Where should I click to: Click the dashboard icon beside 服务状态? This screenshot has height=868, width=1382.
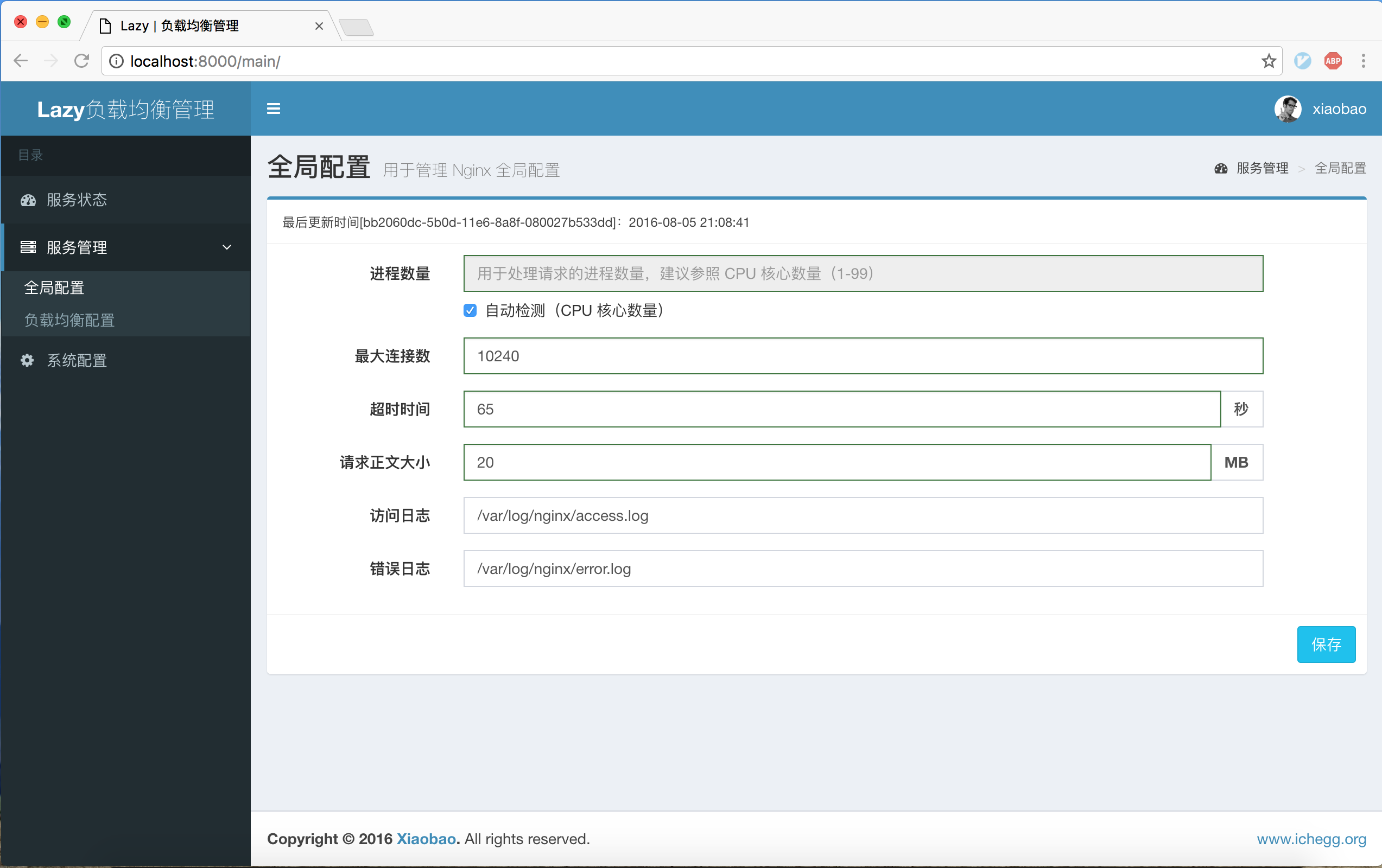click(28, 200)
